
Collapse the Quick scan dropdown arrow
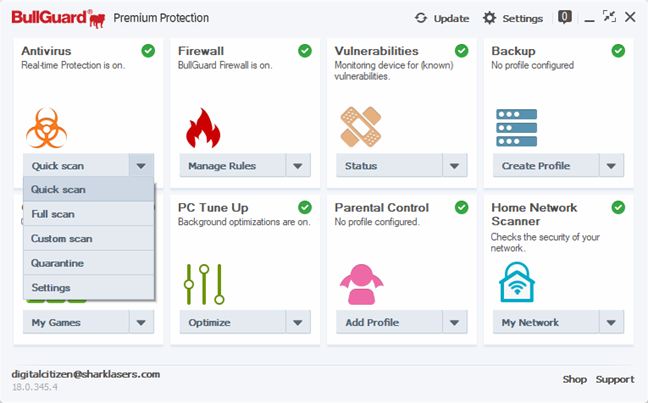pos(141,166)
